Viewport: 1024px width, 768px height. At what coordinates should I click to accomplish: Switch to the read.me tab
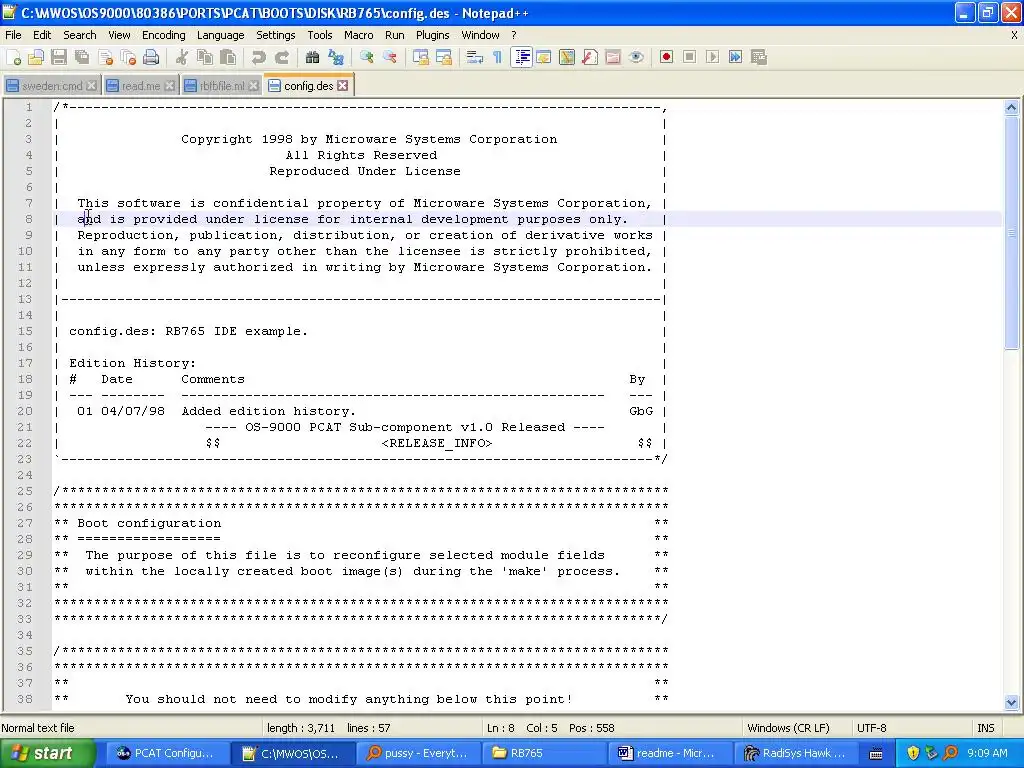[x=140, y=86]
